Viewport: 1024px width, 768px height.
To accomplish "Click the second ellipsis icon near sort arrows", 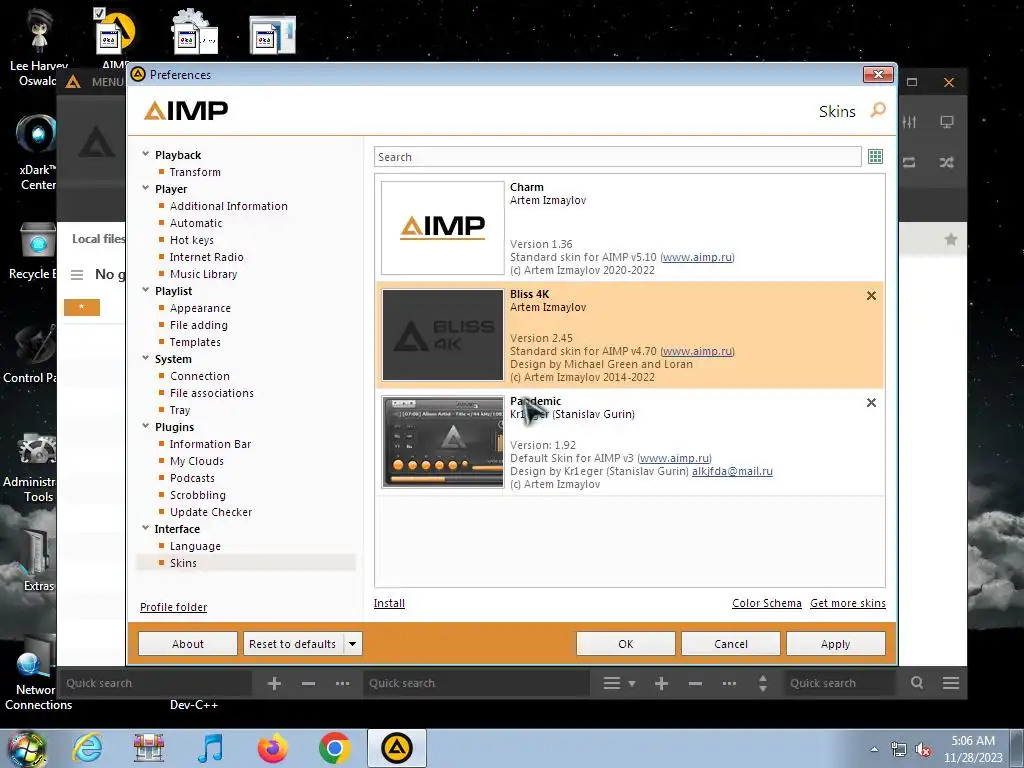I will [x=729, y=683].
